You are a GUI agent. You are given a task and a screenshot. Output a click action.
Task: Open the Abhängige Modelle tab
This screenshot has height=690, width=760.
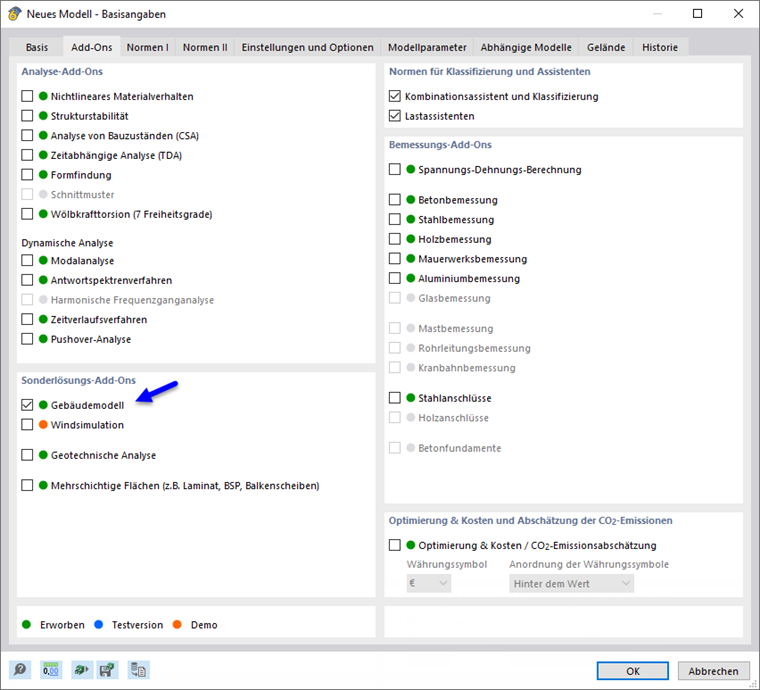tap(526, 47)
